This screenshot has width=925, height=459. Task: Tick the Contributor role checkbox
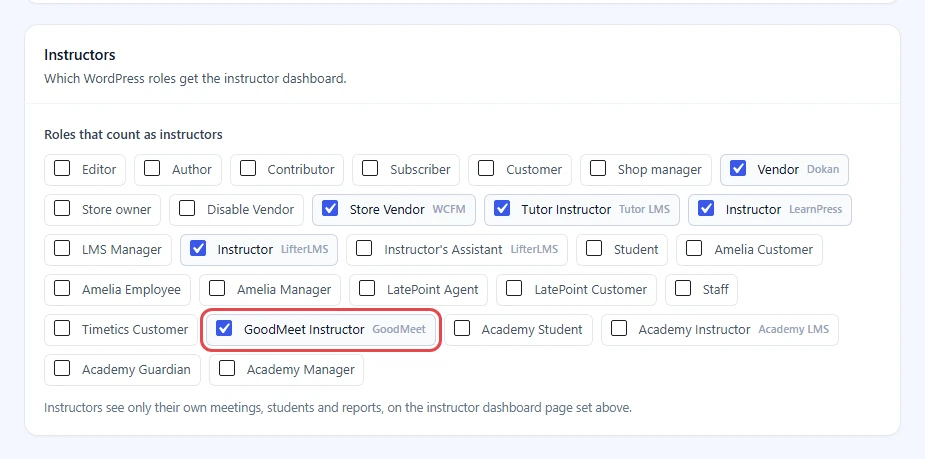248,169
